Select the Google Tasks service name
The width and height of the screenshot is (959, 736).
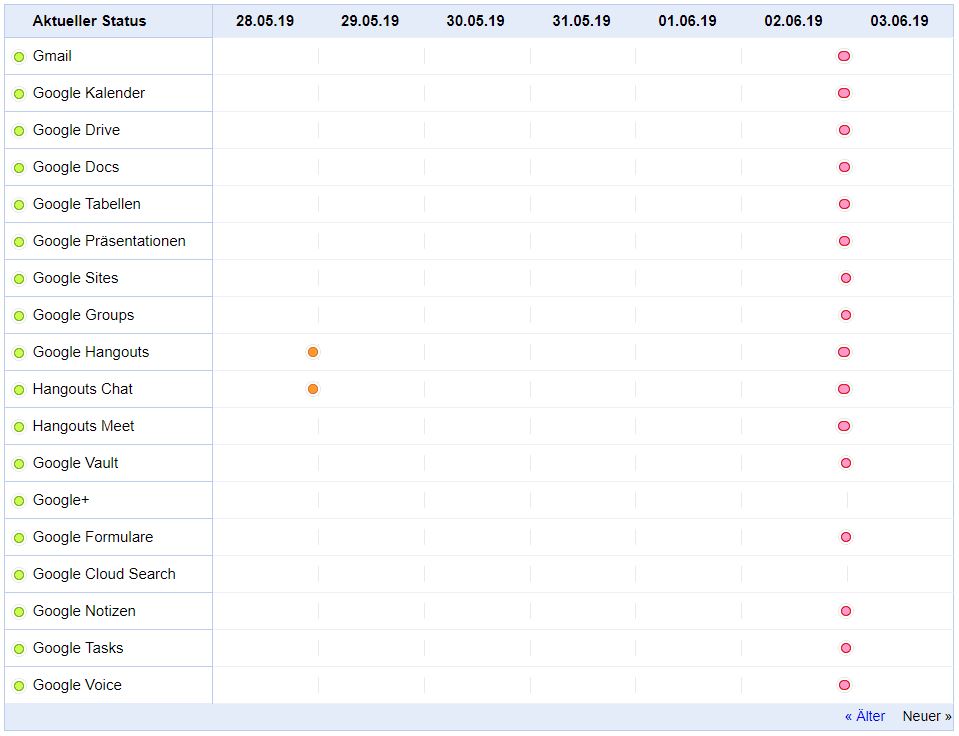point(78,648)
